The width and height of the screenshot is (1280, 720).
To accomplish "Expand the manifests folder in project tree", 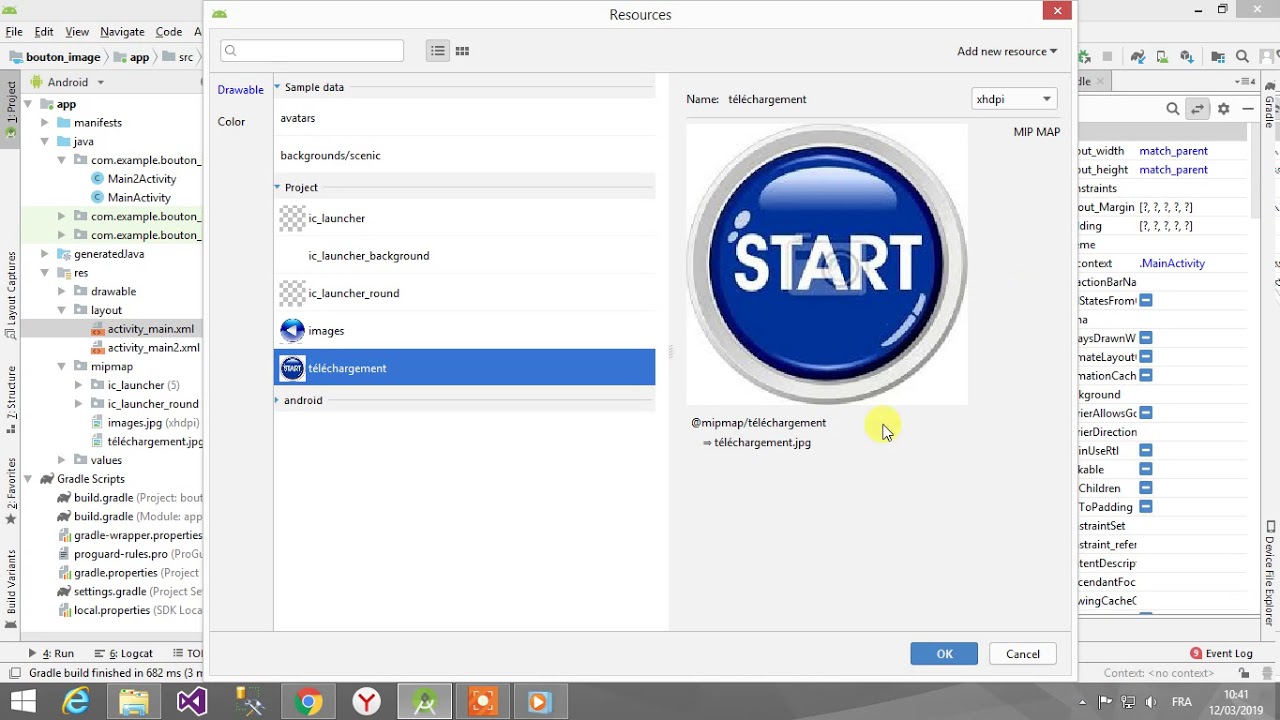I will 45,123.
